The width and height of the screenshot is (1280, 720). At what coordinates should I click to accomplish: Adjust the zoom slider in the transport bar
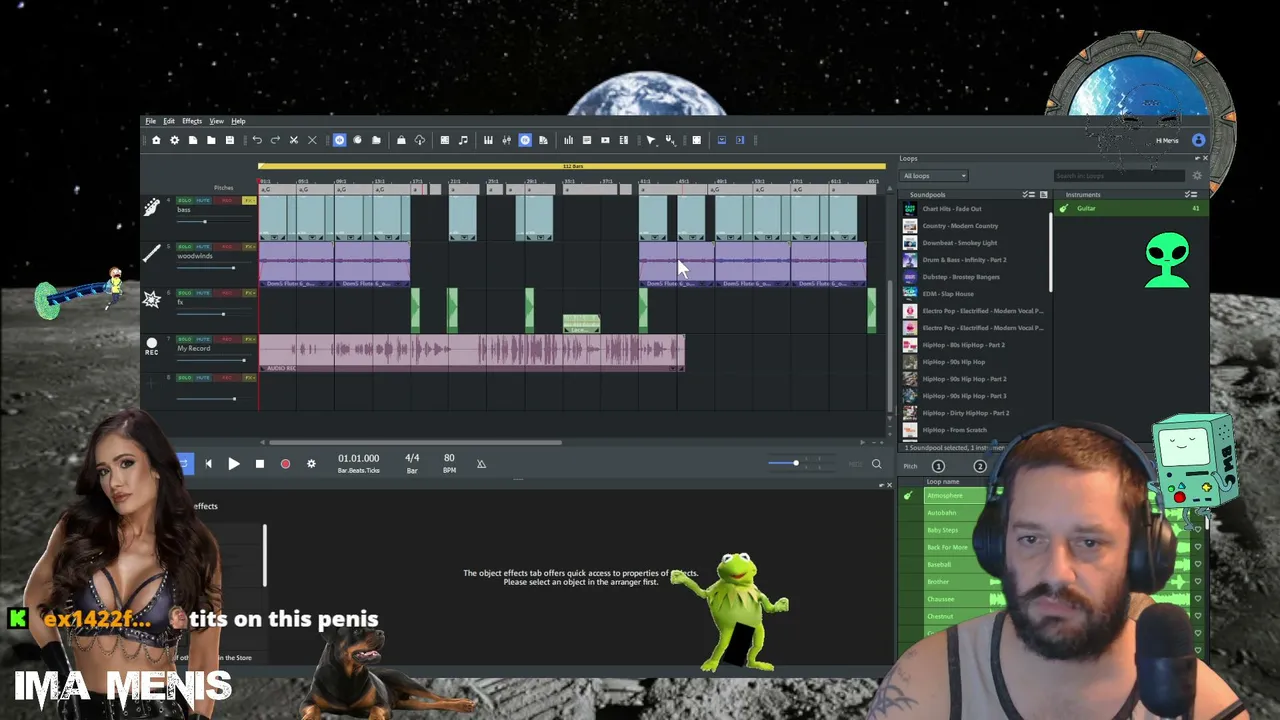click(x=800, y=463)
